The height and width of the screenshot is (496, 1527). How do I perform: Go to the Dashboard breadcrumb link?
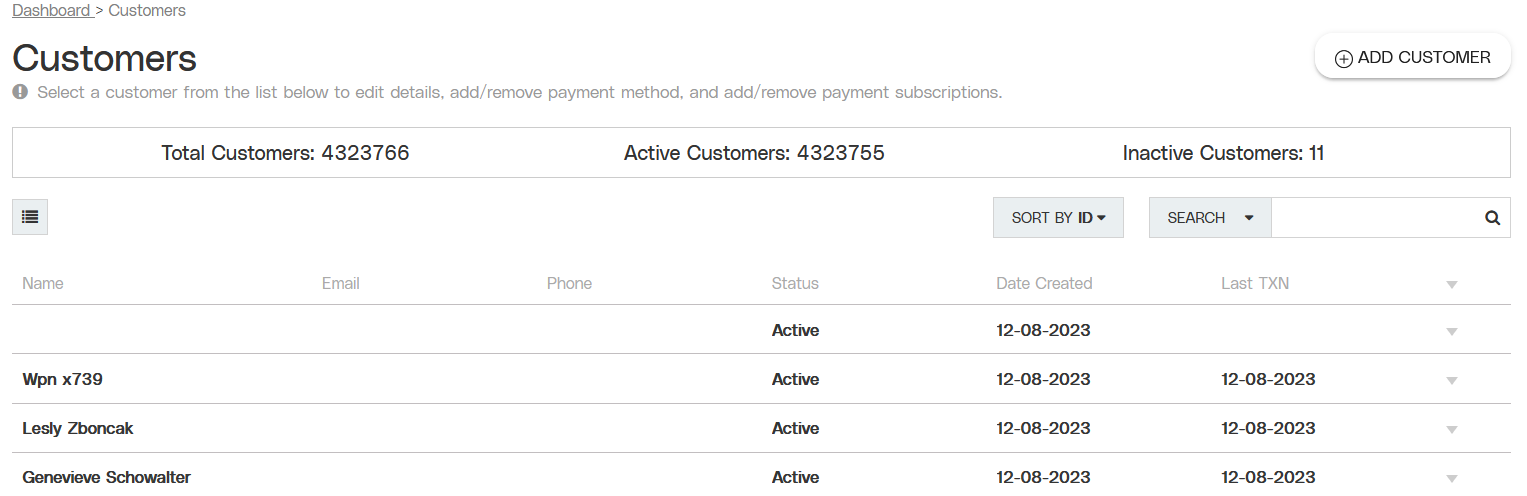[51, 11]
